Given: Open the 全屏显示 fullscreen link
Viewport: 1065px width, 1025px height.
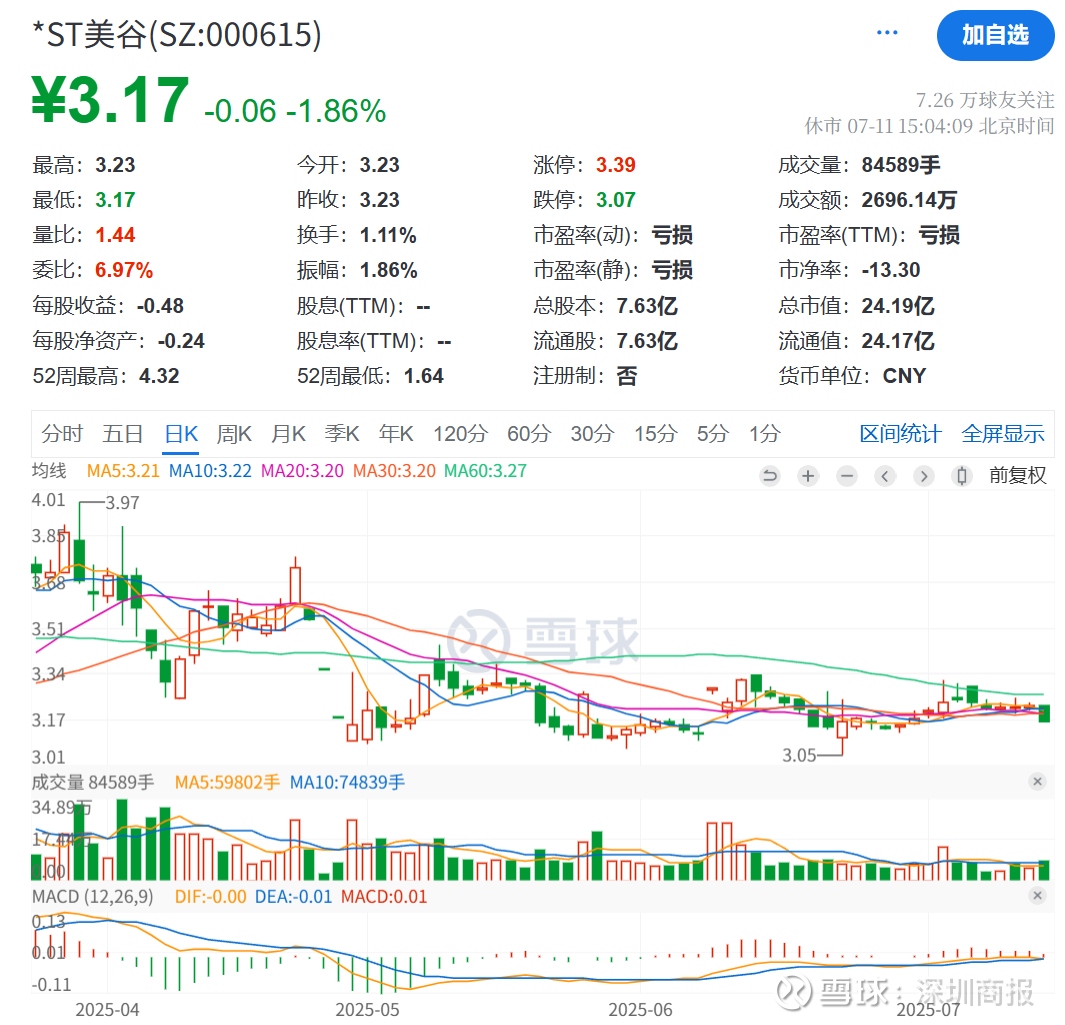Looking at the screenshot, I should pos(1003,433).
